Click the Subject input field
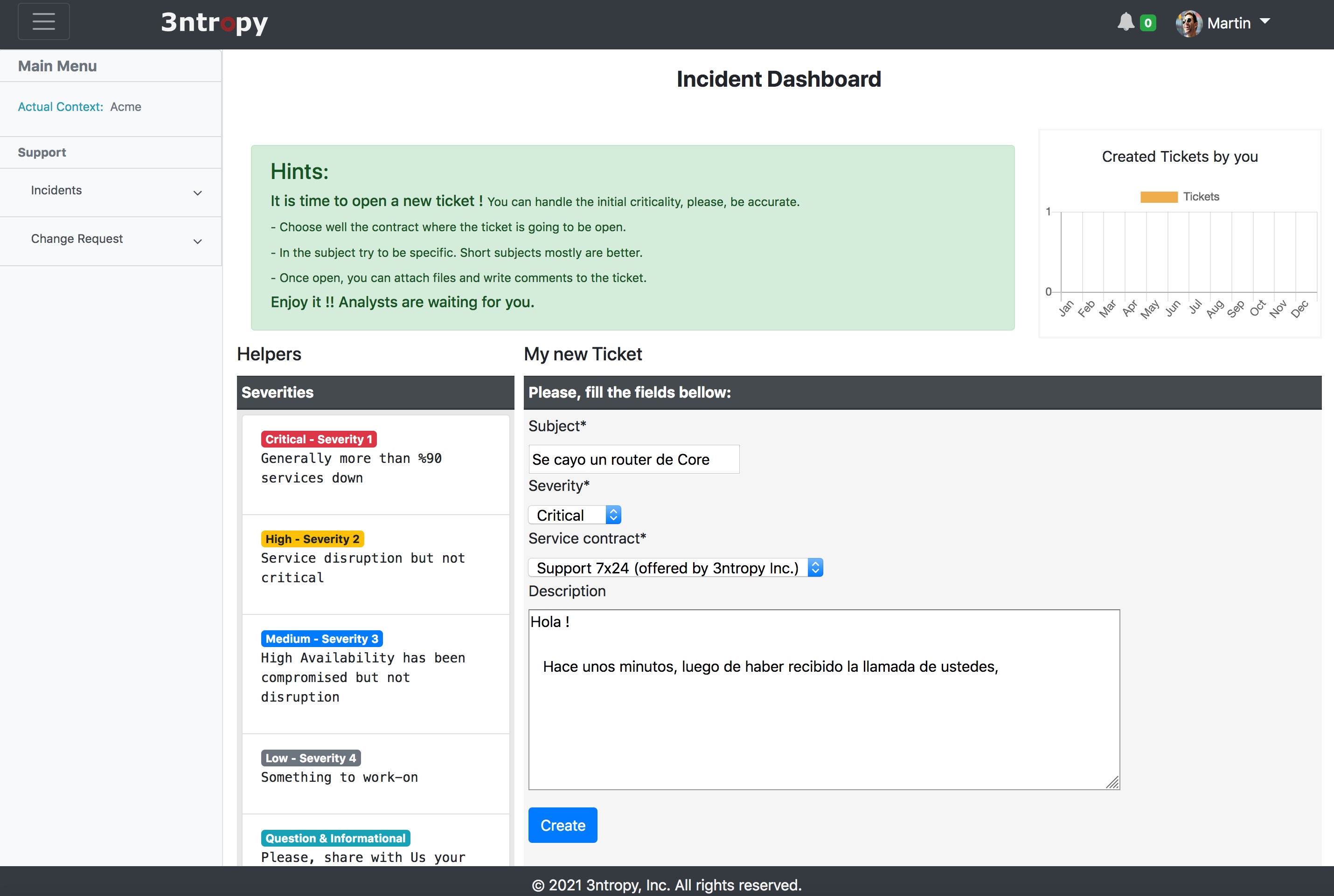 click(x=633, y=459)
